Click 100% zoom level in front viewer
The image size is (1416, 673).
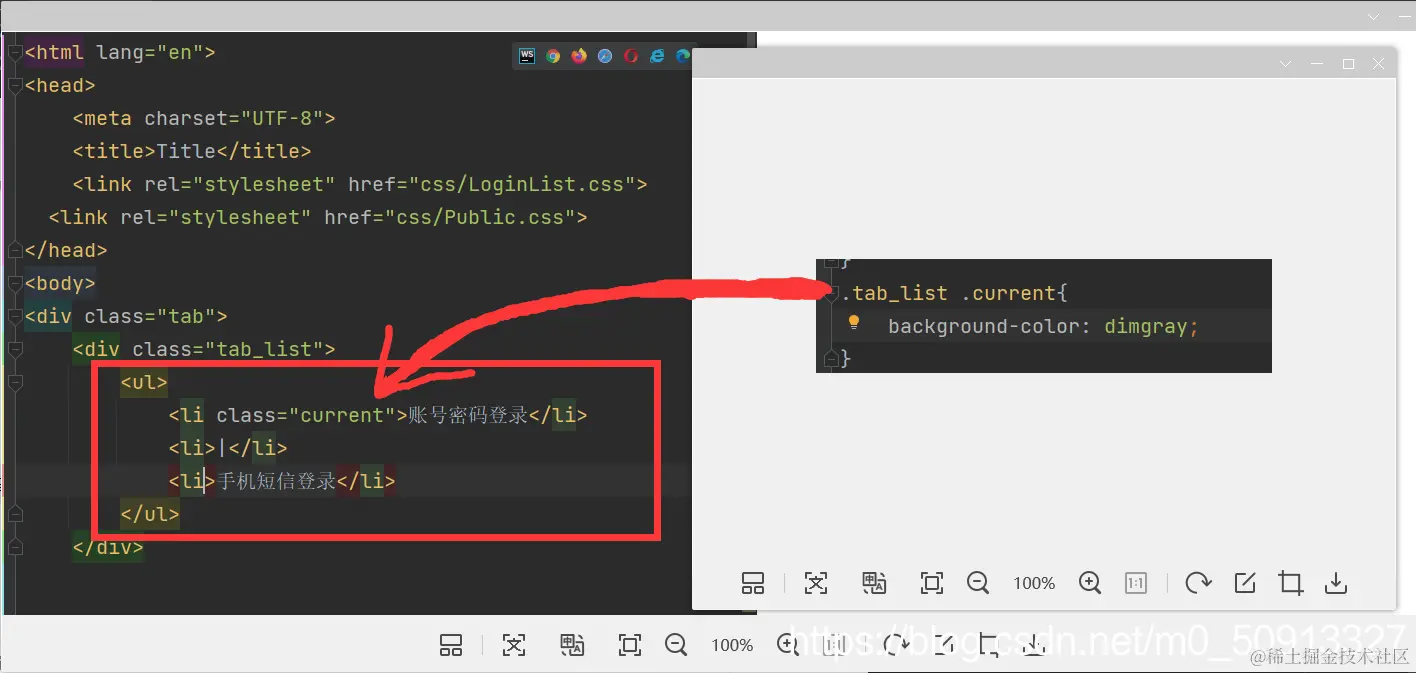click(1034, 583)
